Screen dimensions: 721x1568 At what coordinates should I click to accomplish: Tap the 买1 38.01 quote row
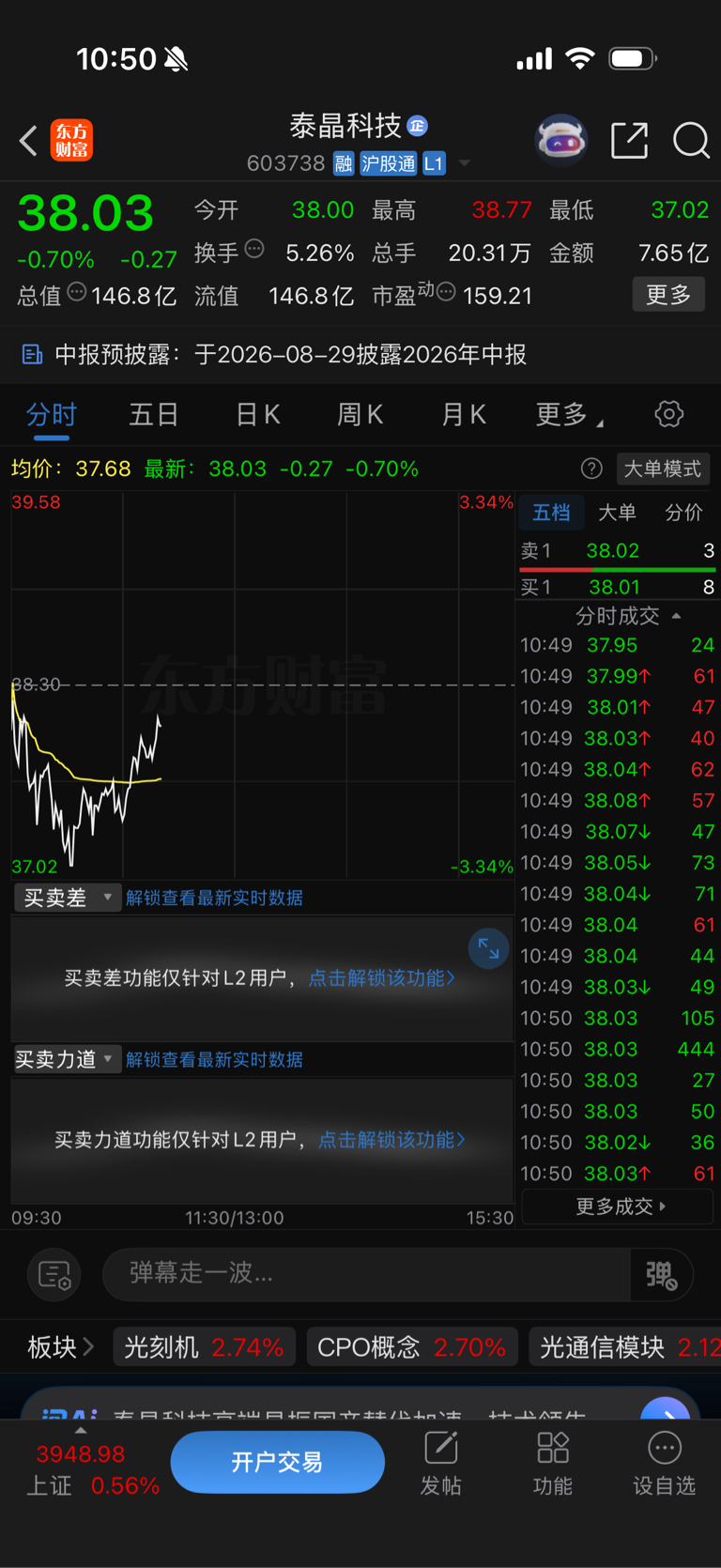(618, 588)
